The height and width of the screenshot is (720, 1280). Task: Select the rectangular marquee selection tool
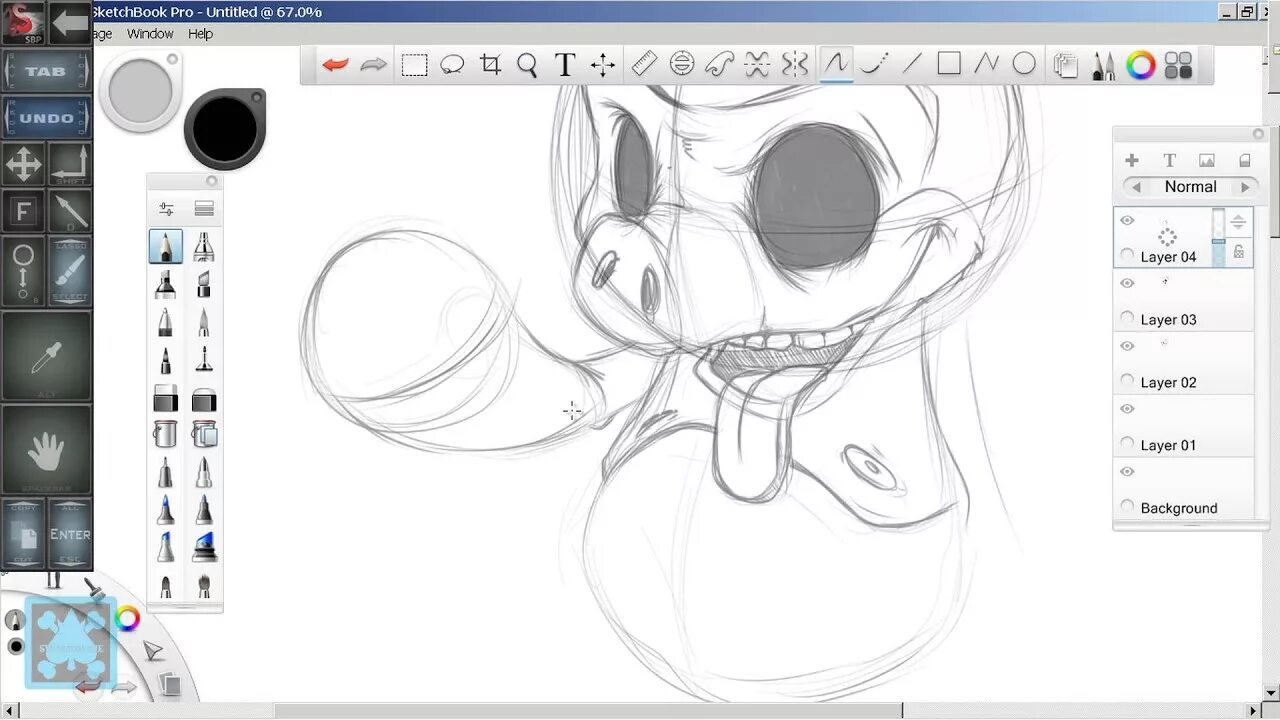(x=414, y=65)
